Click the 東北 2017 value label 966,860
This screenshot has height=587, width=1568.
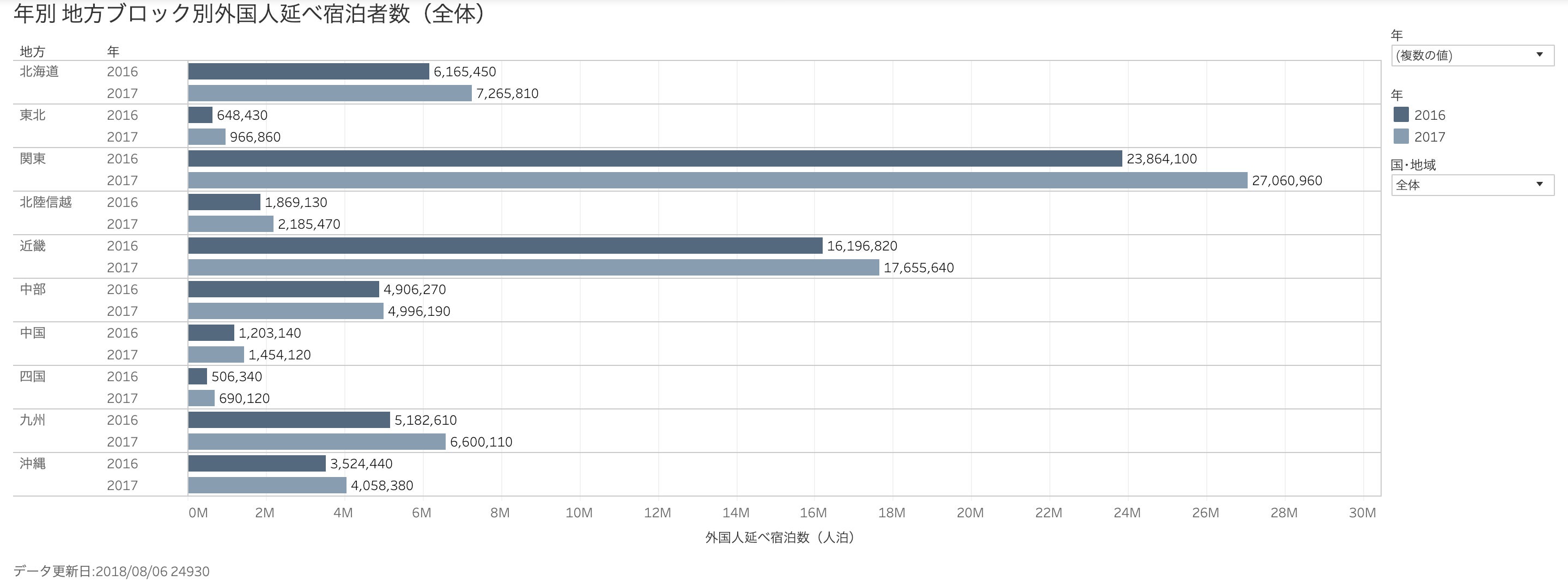coord(255,137)
